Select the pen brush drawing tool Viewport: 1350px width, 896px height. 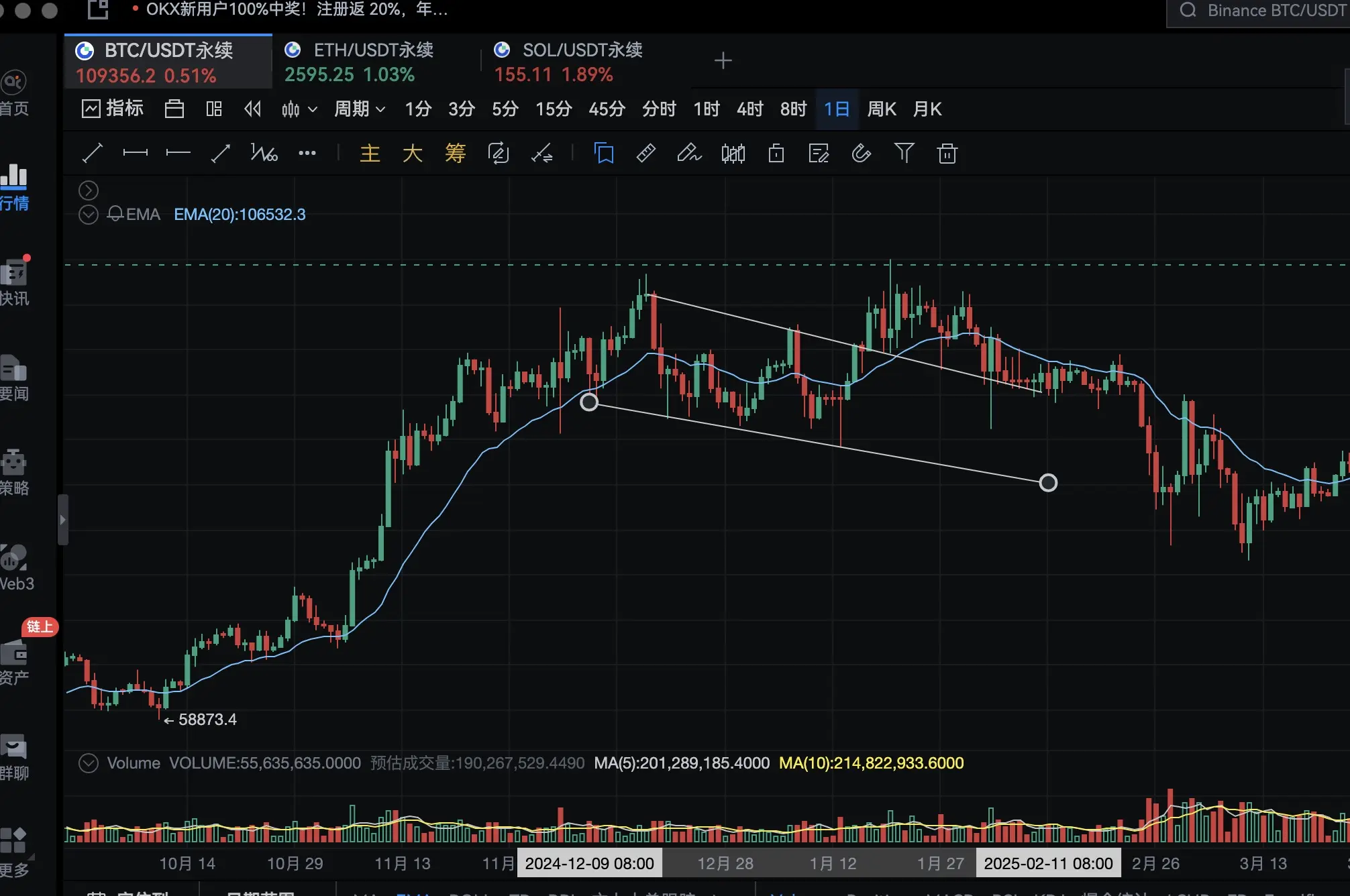(689, 154)
